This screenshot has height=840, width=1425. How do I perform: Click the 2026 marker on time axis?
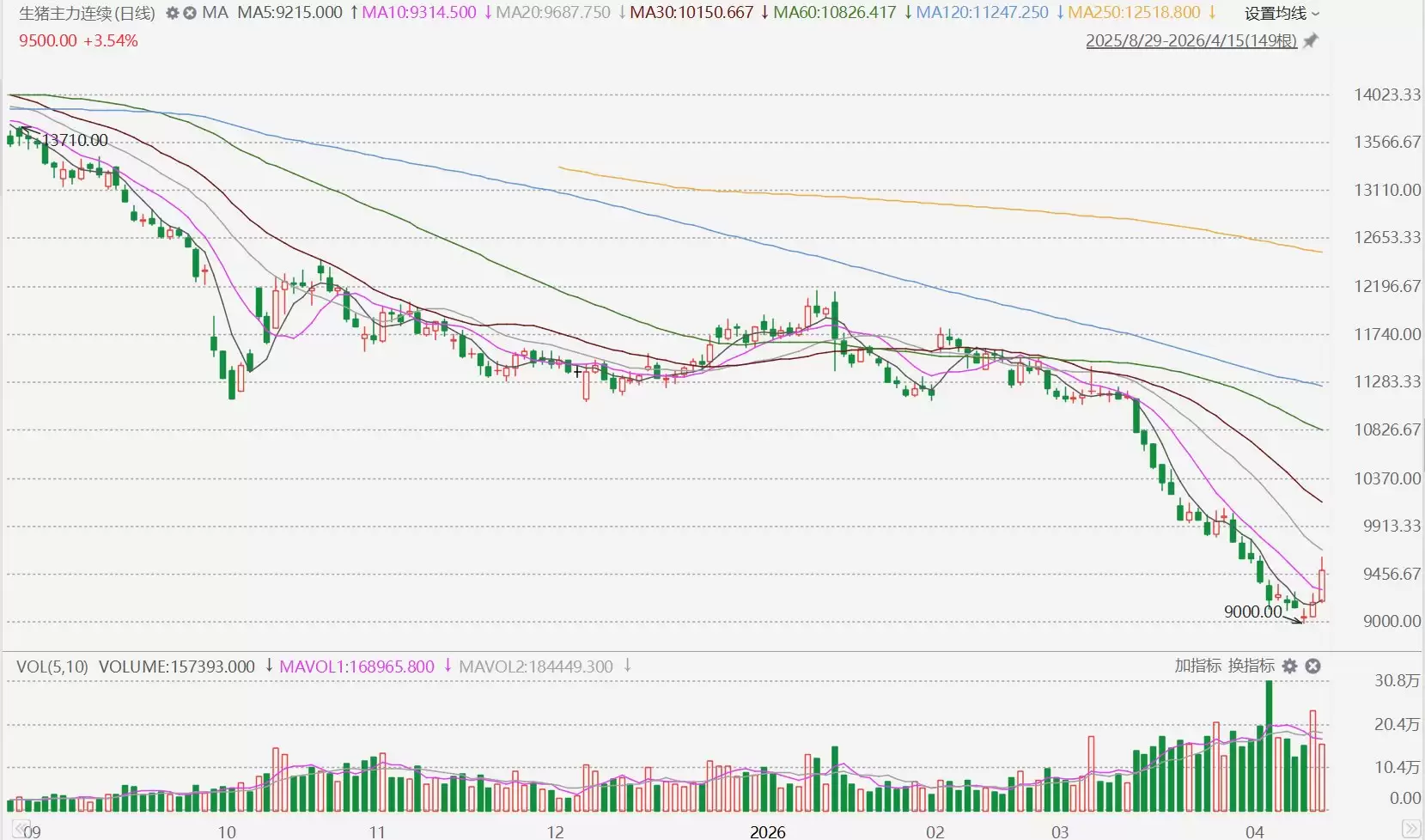point(767,831)
